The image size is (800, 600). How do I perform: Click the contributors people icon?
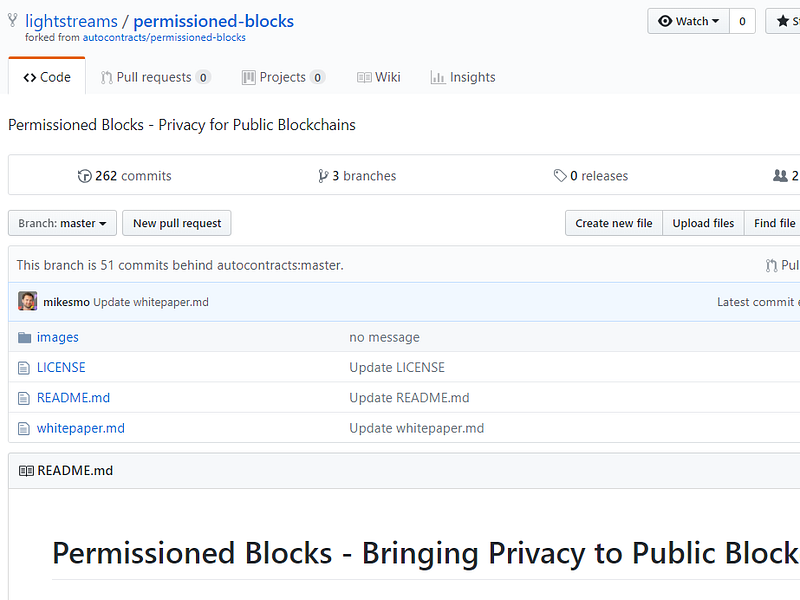(x=780, y=176)
